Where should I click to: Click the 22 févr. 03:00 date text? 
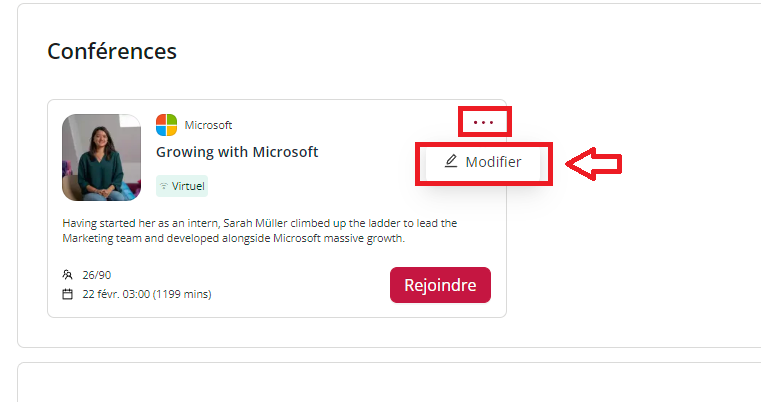116,294
